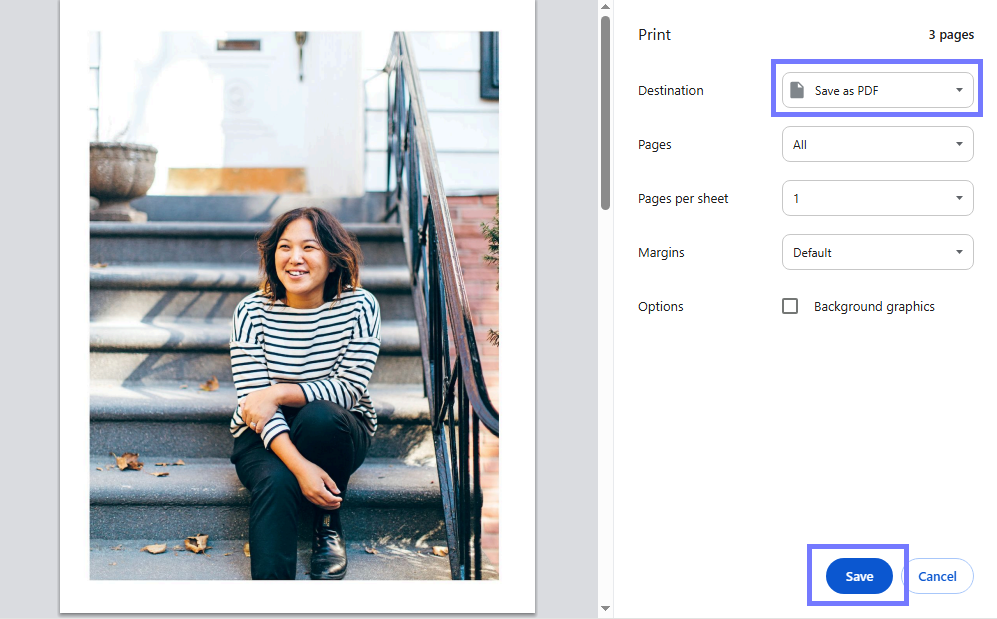
Task: Click the 'Background graphics' label text
Action: click(874, 307)
